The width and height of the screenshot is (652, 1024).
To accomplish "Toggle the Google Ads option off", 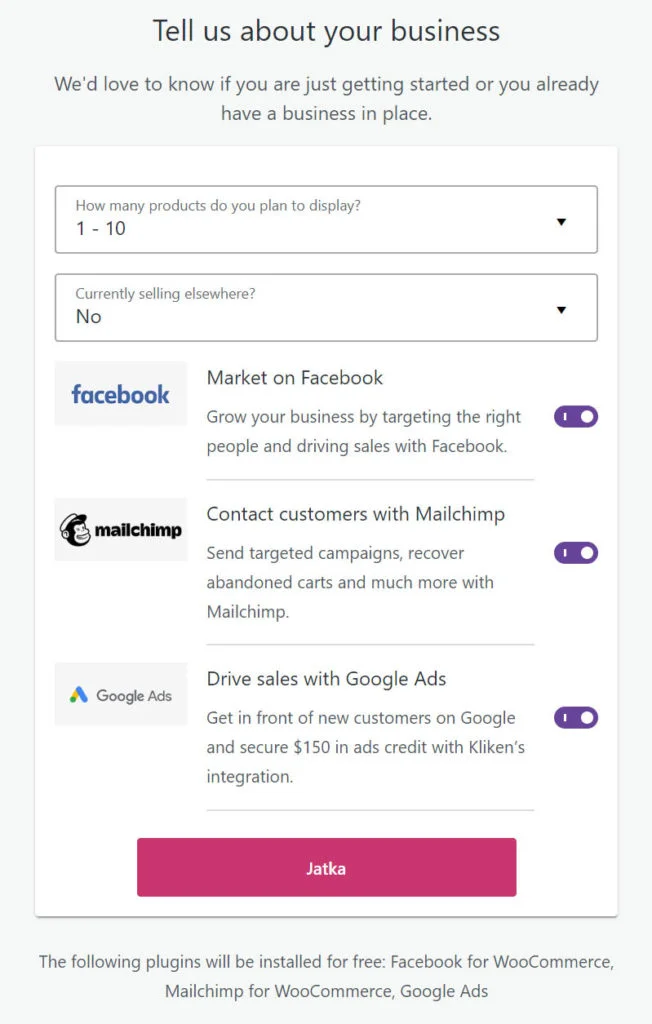I will 576,717.
